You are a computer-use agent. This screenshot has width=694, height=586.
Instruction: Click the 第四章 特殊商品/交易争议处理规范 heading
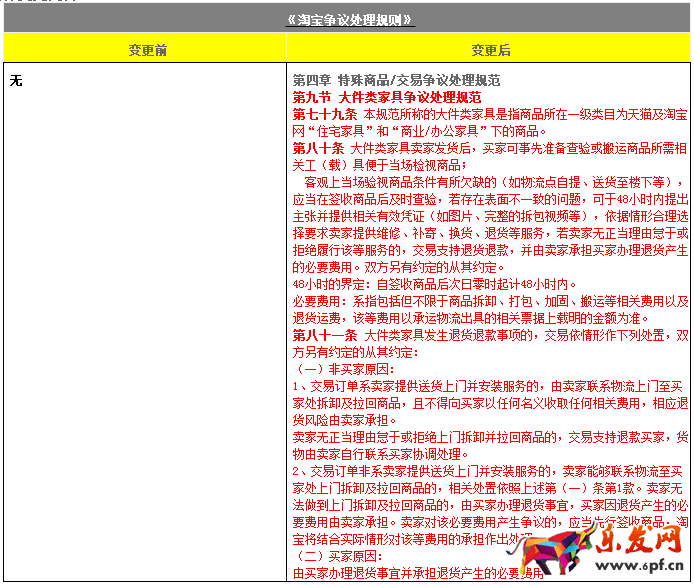(x=396, y=80)
